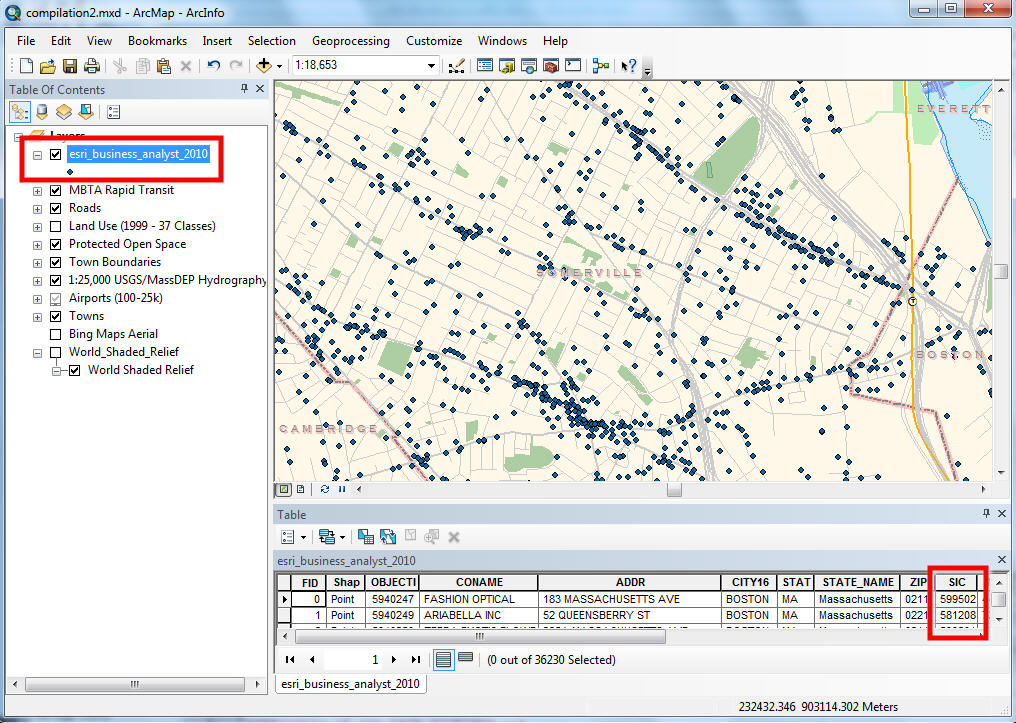Expand the Land Use layer

38,227
